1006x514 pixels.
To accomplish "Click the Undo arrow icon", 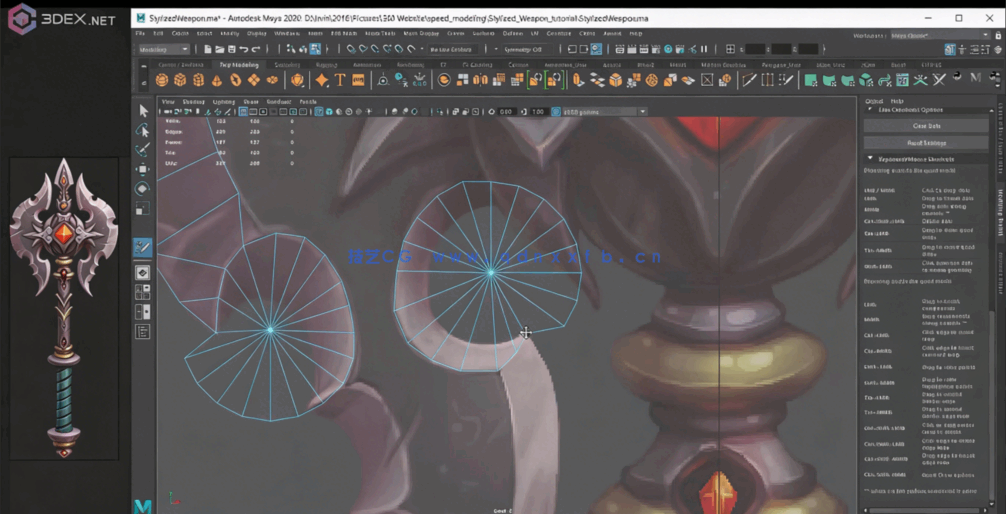I will tap(244, 49).
